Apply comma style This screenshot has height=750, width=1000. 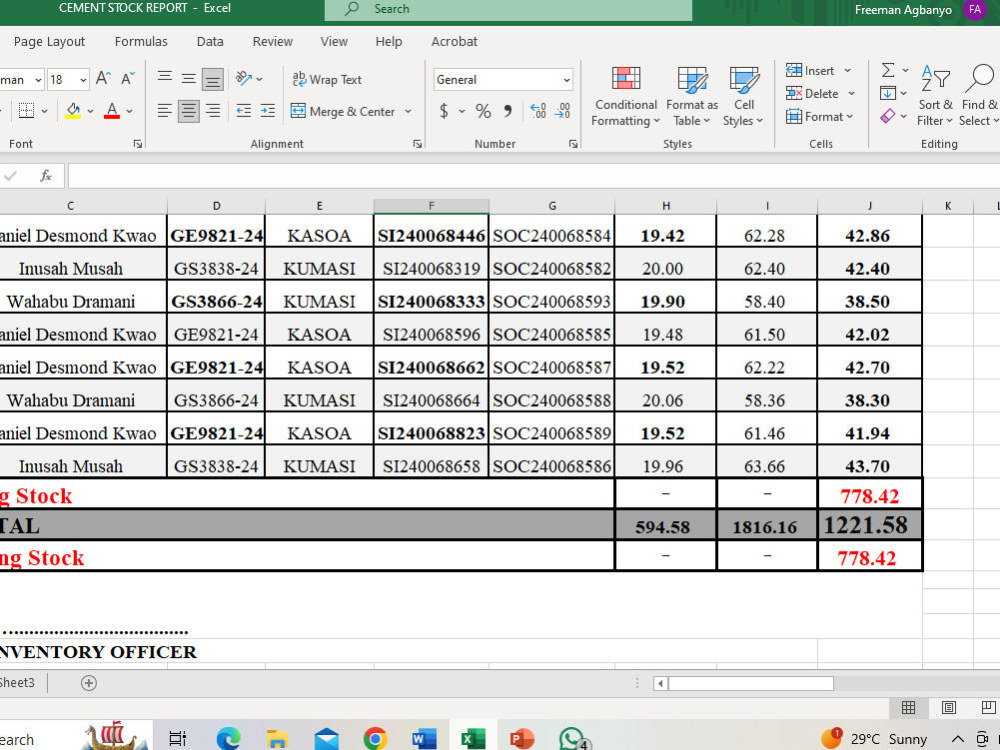click(x=508, y=111)
